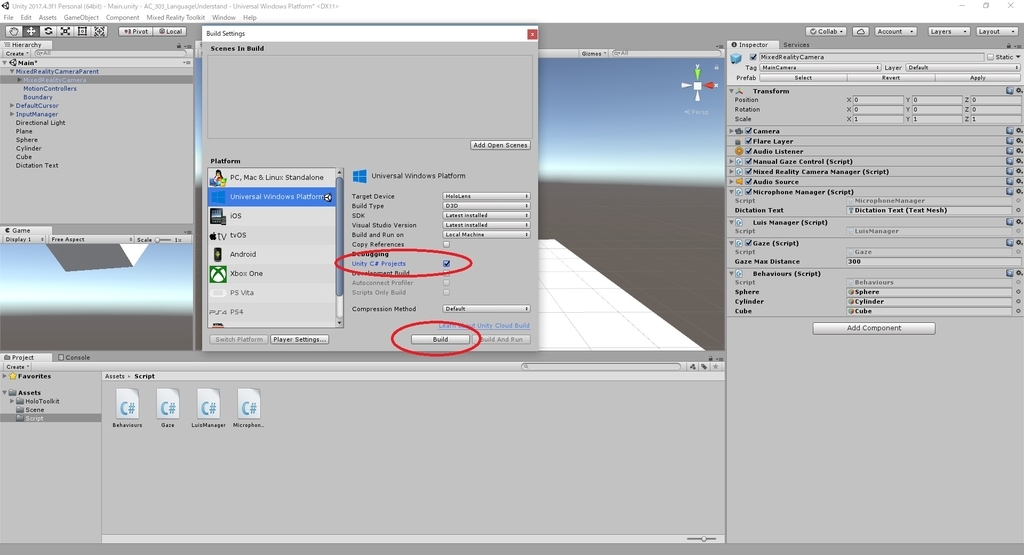The width and height of the screenshot is (1024, 555).
Task: Open the Build and Run on dropdown
Action: point(486,234)
